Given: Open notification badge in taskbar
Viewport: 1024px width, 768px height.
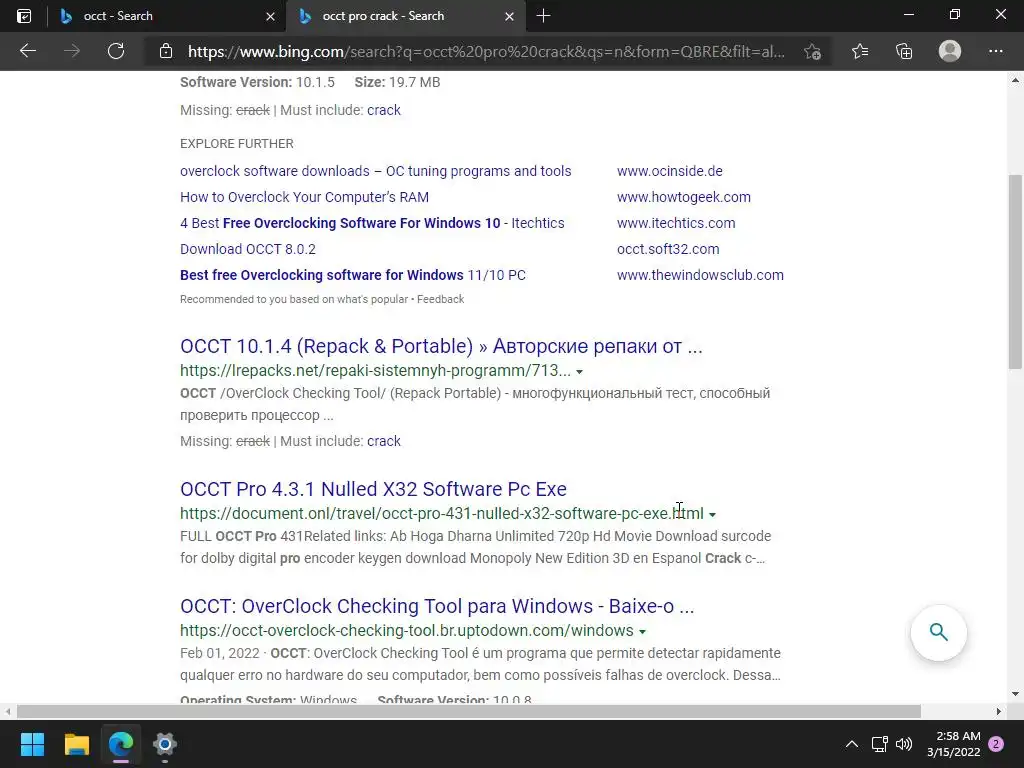Looking at the screenshot, I should click(996, 744).
